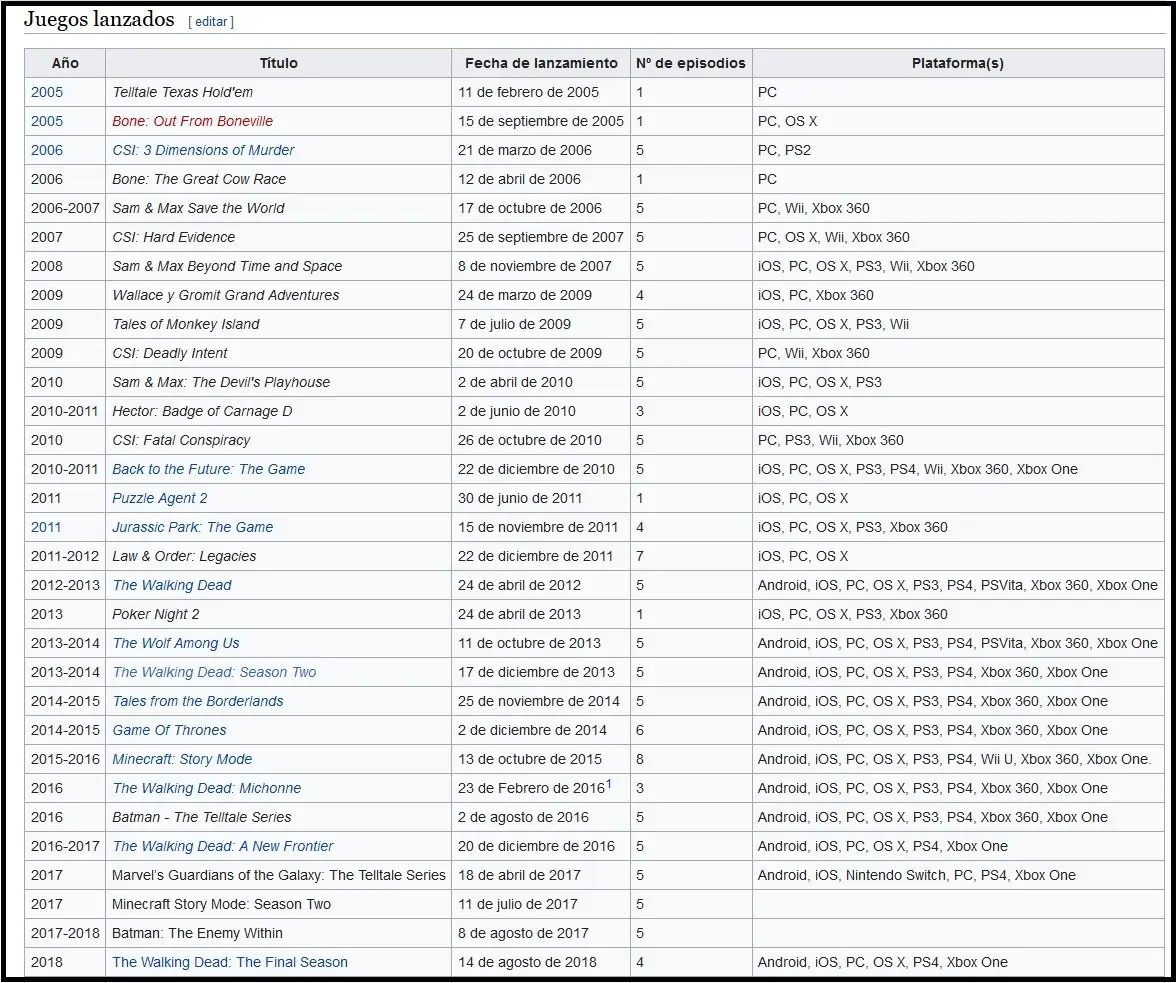
Task: Click the date '13 de octubre de 2015'
Action: tap(530, 760)
